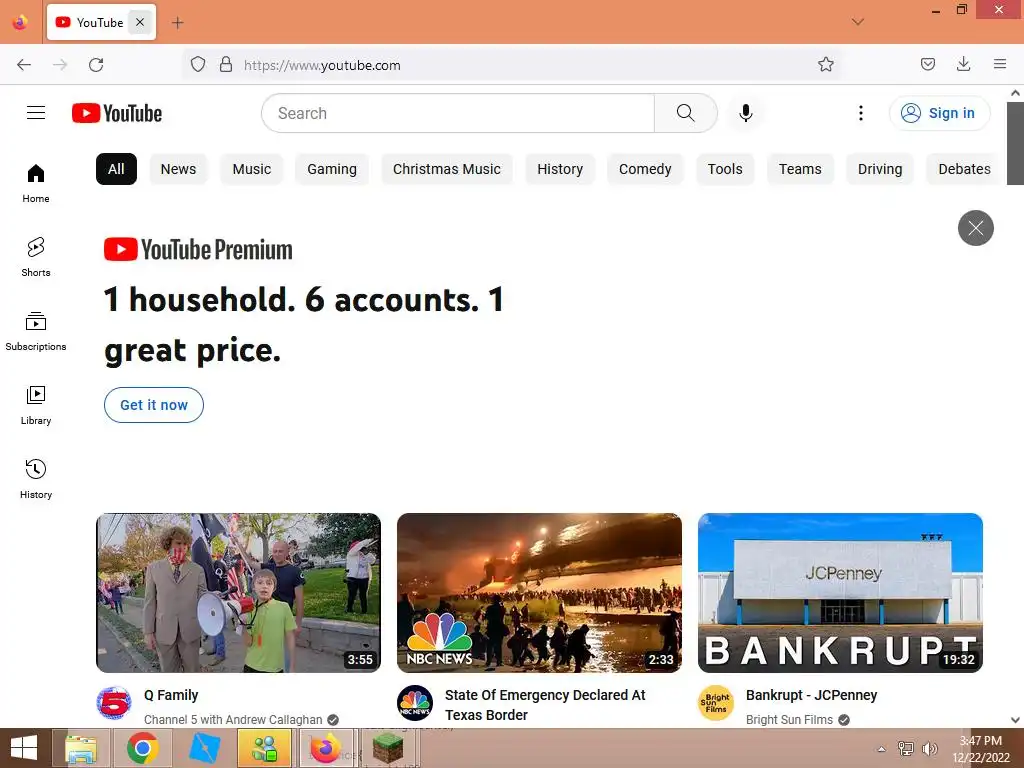
Task: Open Channel 5 with Andrew Callaghan channel
Action: [x=233, y=719]
